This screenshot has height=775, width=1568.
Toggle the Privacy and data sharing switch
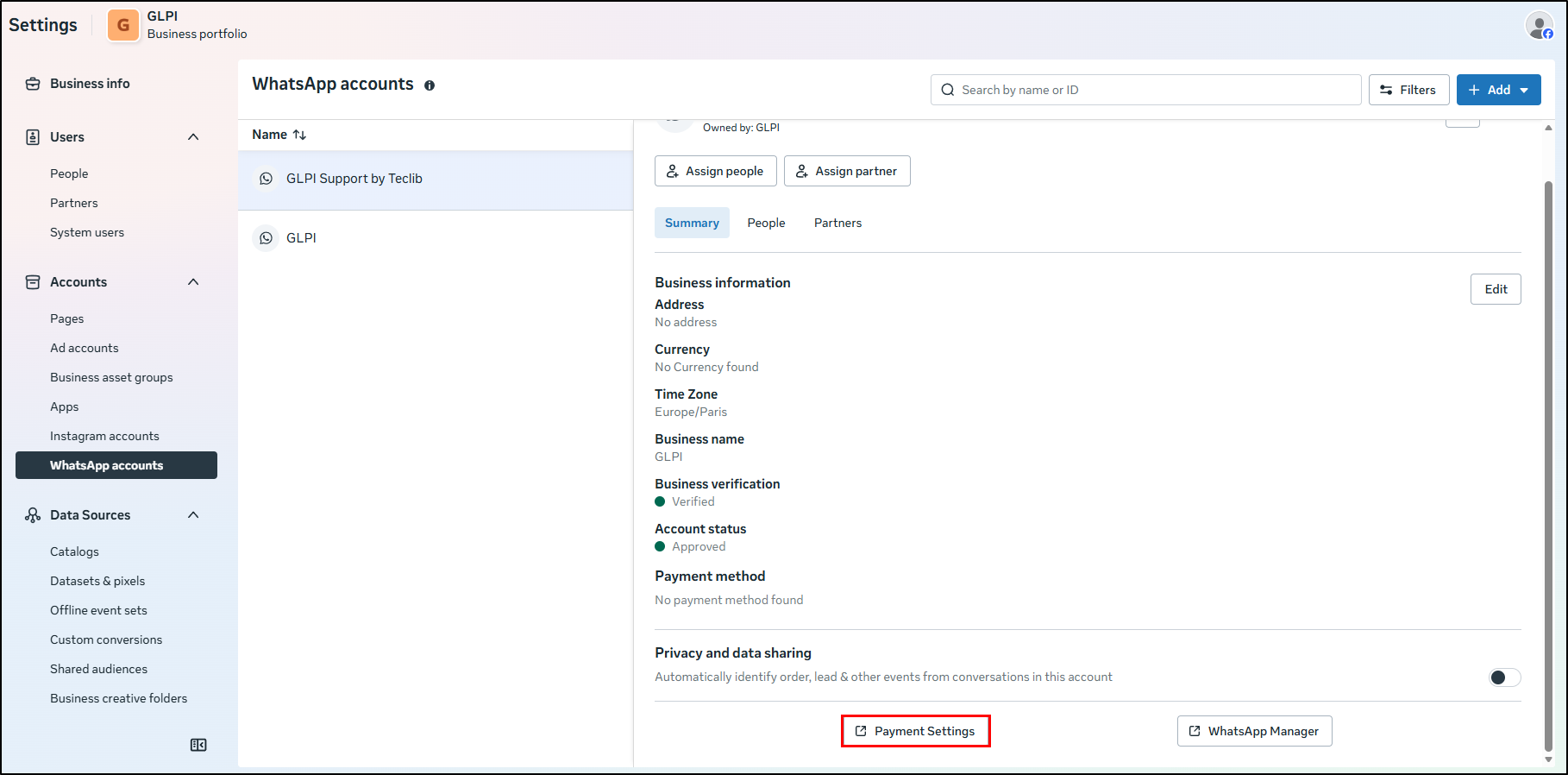tap(1504, 677)
